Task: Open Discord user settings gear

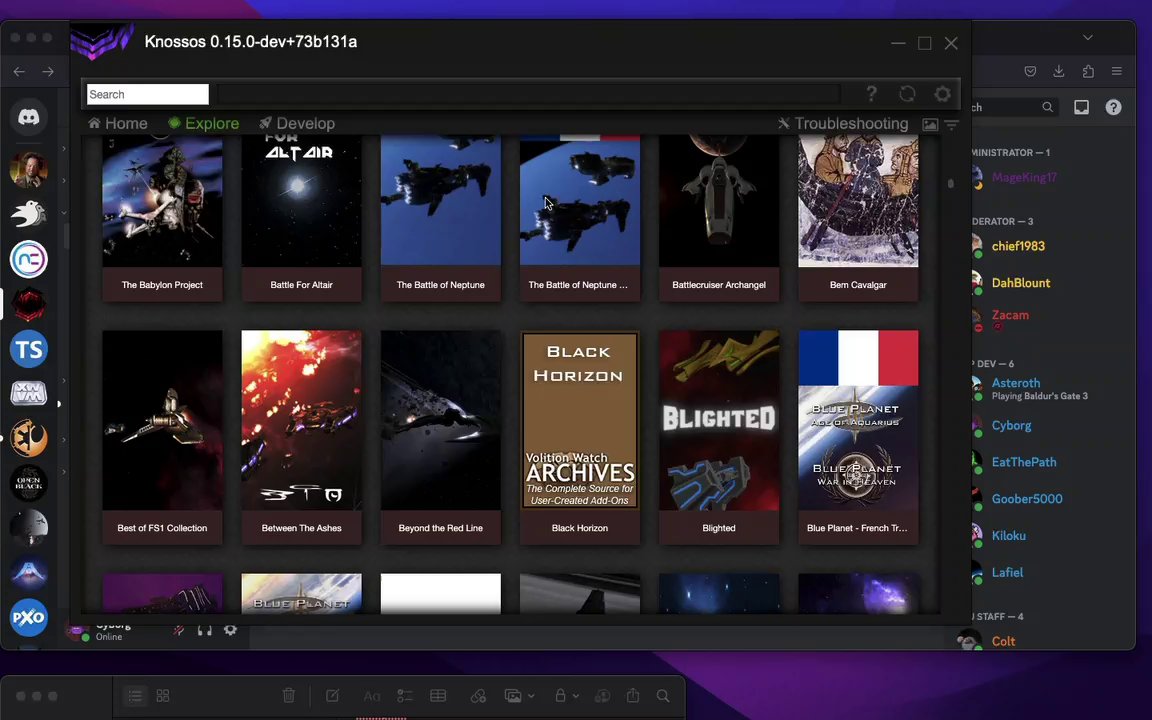Action: point(230,630)
